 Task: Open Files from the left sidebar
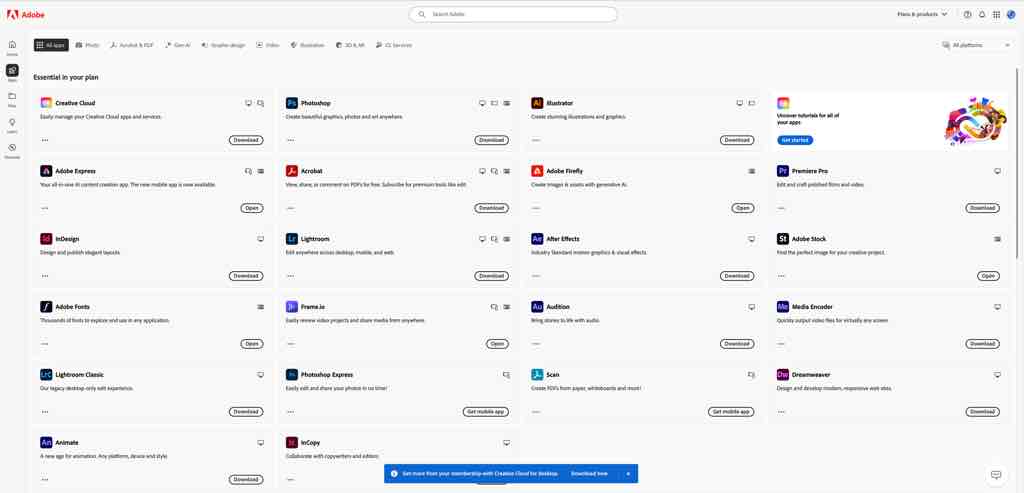tap(12, 99)
